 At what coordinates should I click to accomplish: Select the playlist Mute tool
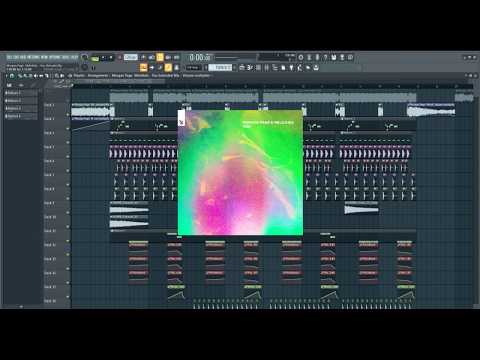point(35,76)
